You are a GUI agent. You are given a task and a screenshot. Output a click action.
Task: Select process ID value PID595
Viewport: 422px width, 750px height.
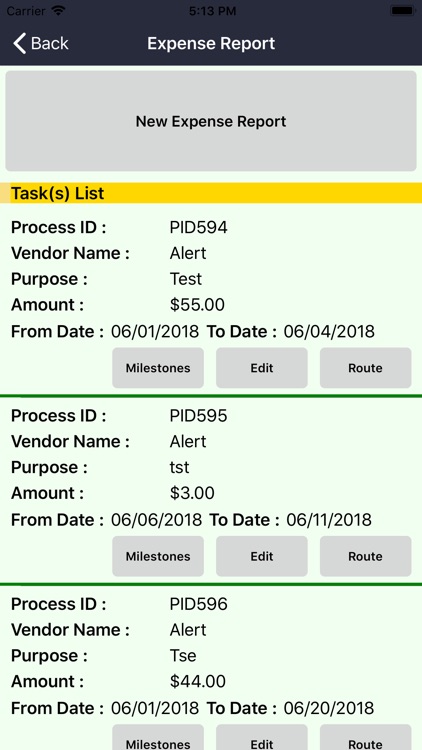click(199, 416)
